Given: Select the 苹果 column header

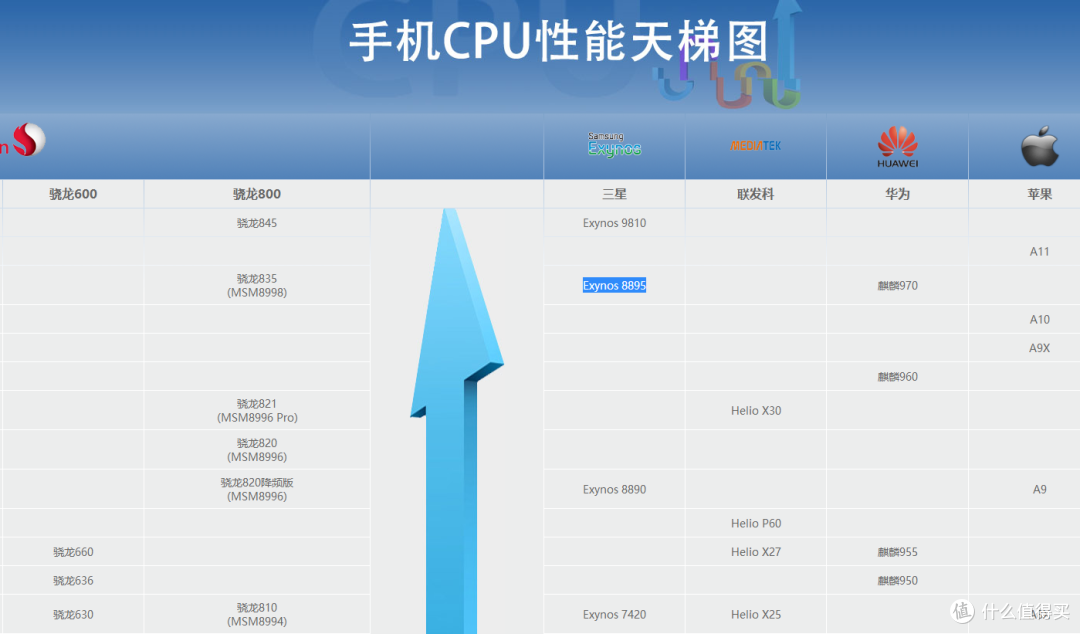Looking at the screenshot, I should [x=1039, y=194].
